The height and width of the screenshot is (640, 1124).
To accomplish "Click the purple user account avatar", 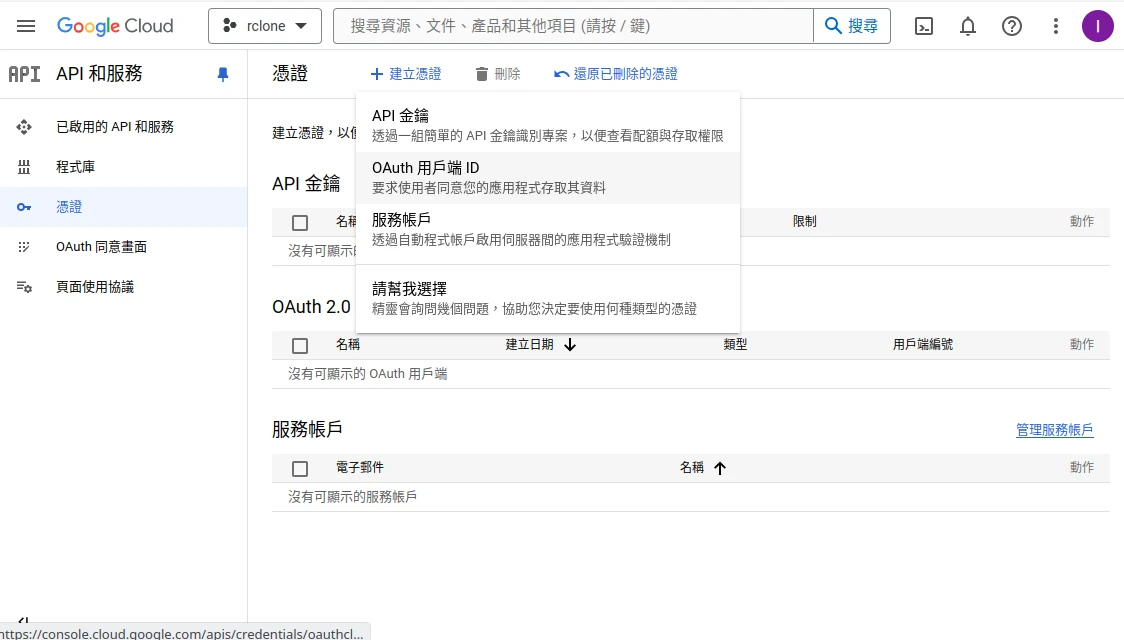I will pos(1097,26).
